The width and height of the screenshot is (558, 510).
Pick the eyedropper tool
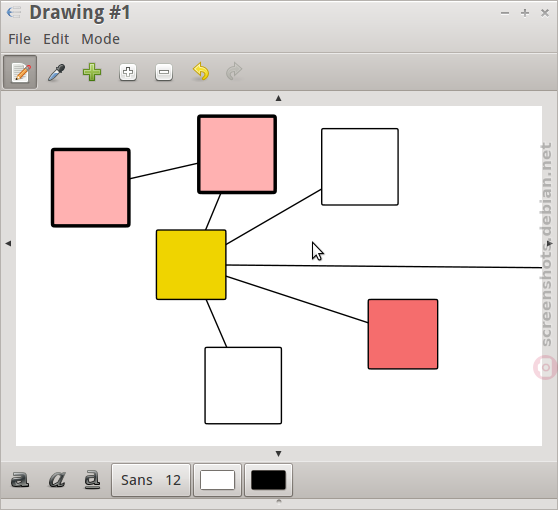(56, 72)
